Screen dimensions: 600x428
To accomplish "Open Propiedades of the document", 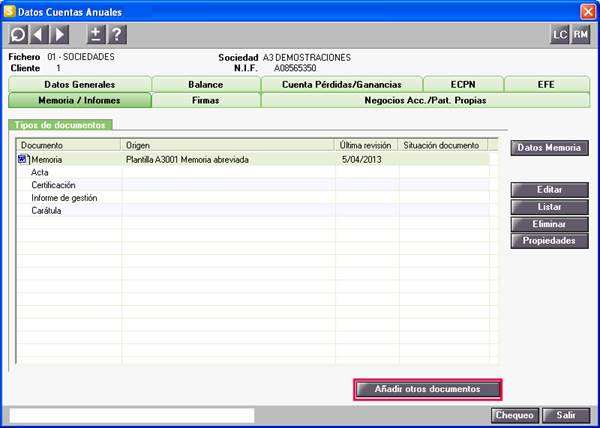I will [x=549, y=241].
